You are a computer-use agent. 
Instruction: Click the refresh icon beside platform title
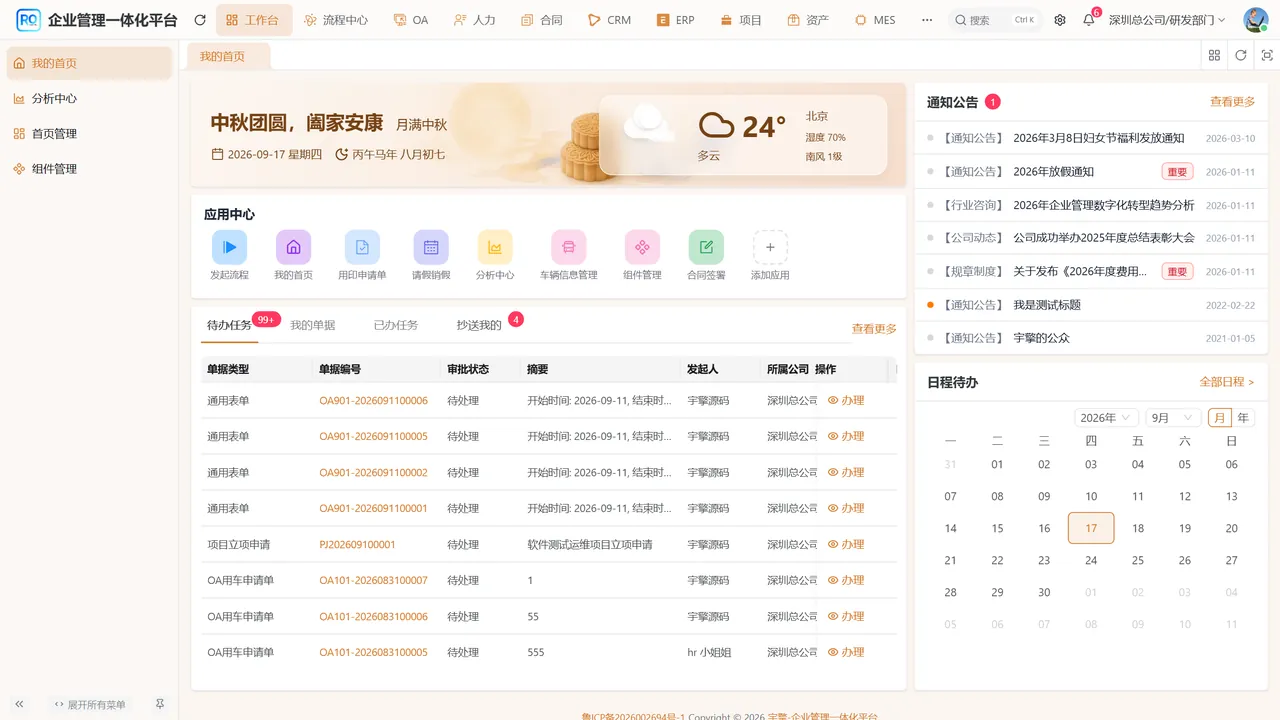[x=200, y=20]
